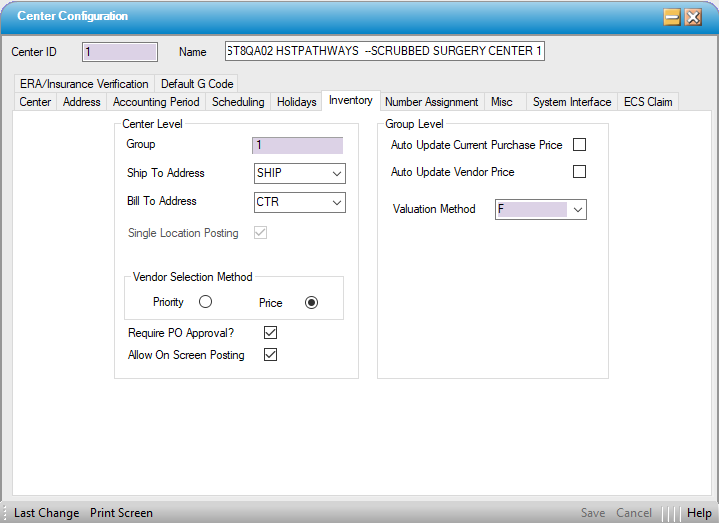This screenshot has height=523, width=719.
Task: Click the Print Screen button
Action: pyautogui.click(x=121, y=513)
